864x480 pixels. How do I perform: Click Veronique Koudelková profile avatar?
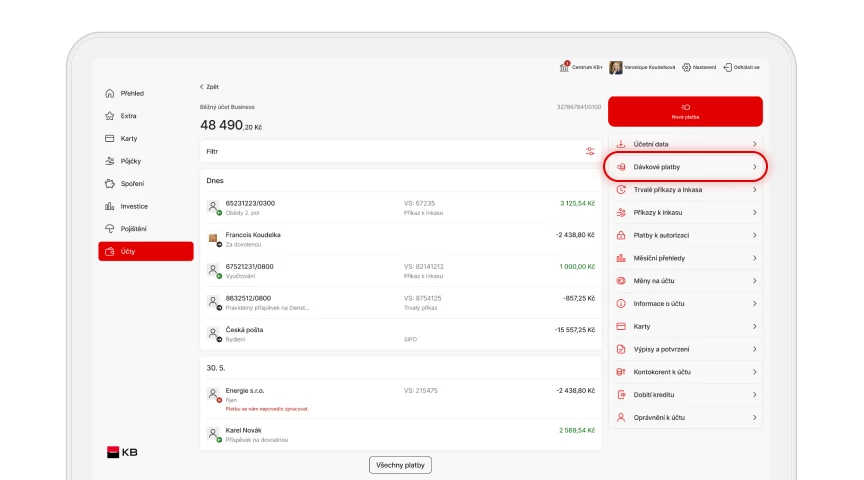616,67
